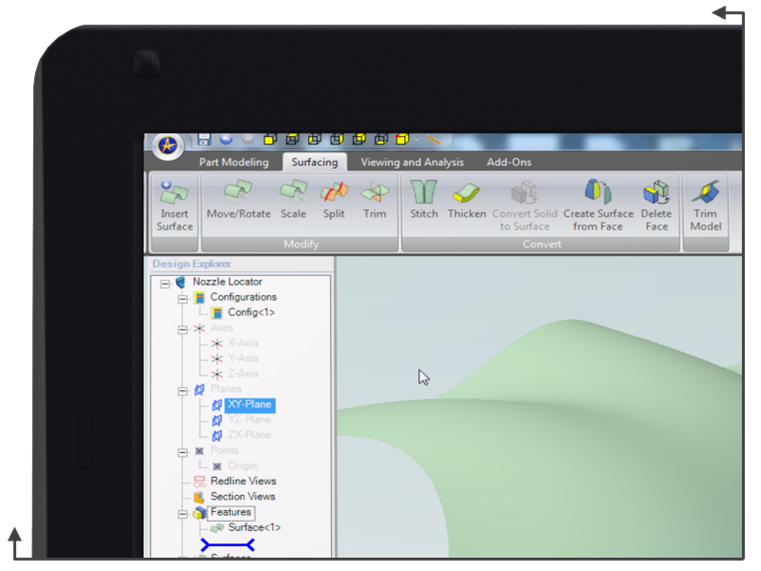
Task: Click the Trim Model tool
Action: (x=706, y=206)
